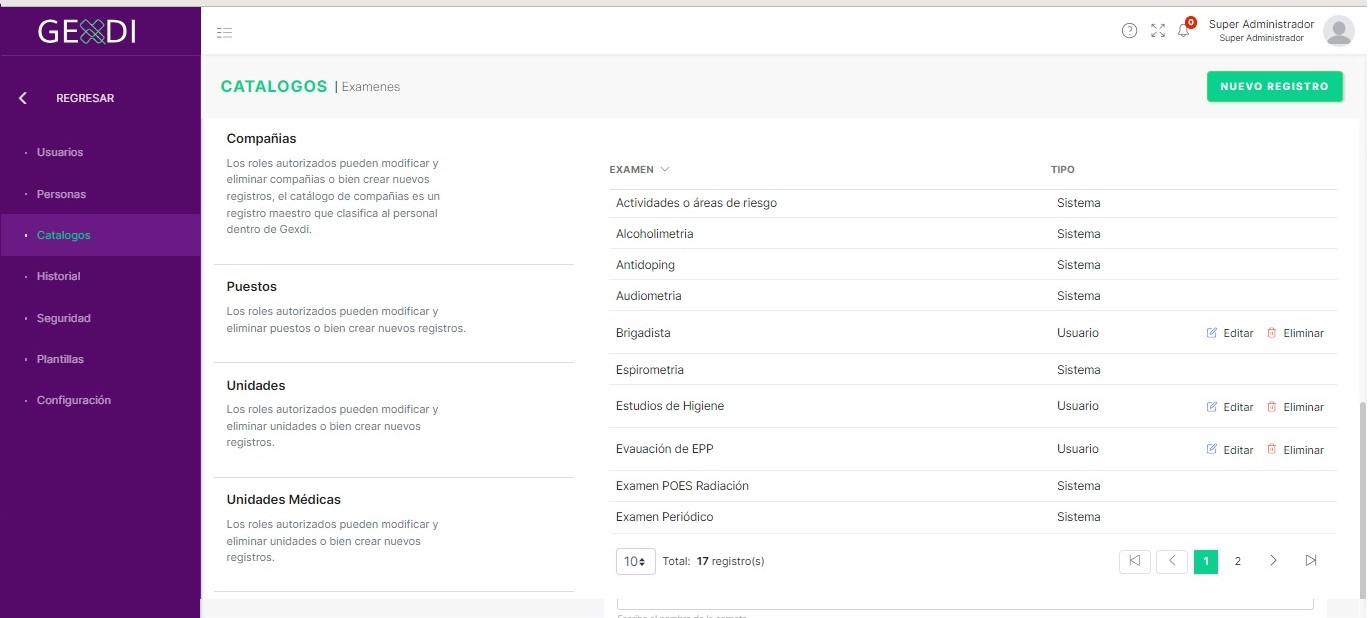Click Eliminar for Estudios de Higiene
The height and width of the screenshot is (618, 1368).
point(1303,407)
